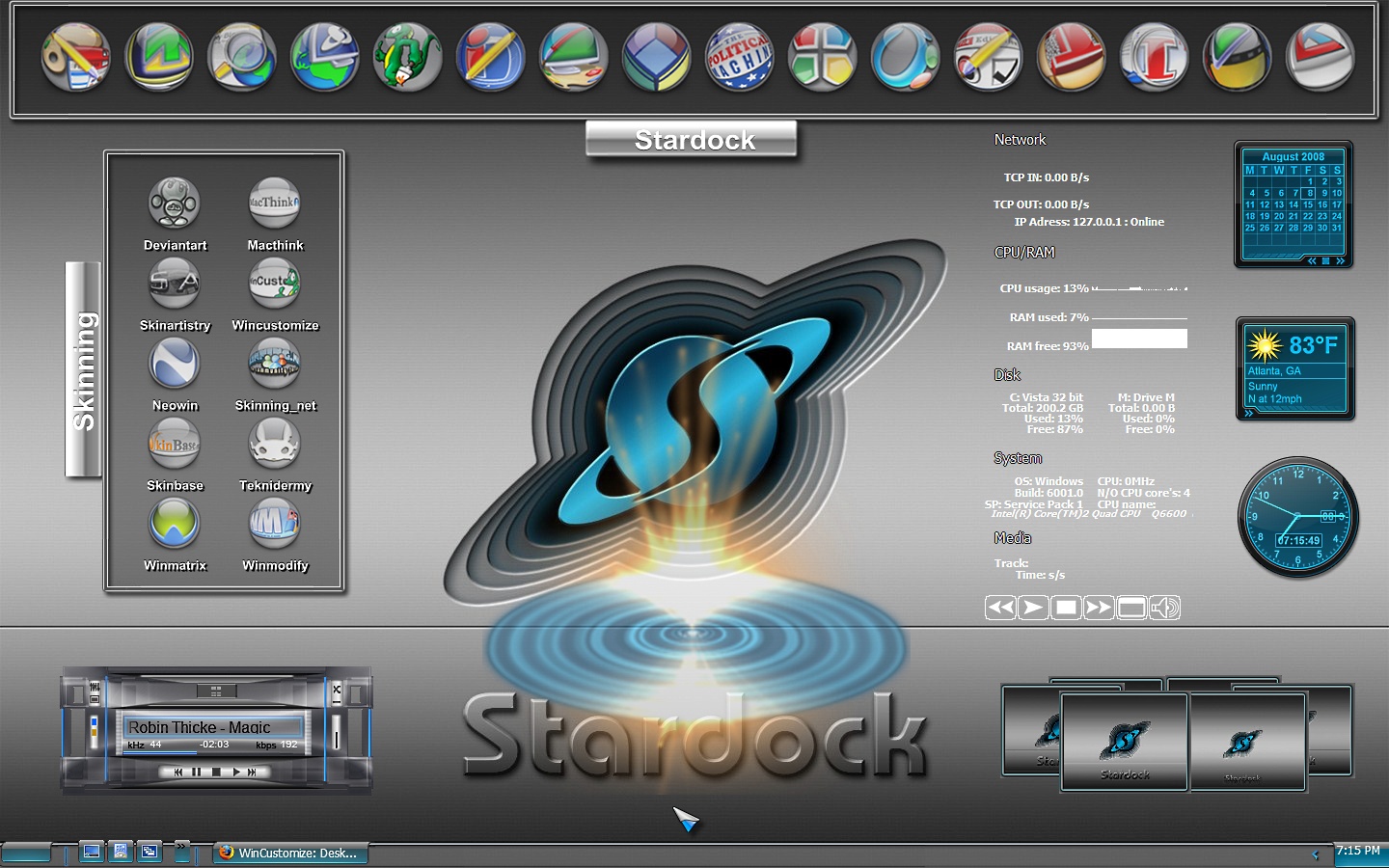
Task: Click the multicolored cube dock icon
Action: pyautogui.click(x=656, y=58)
